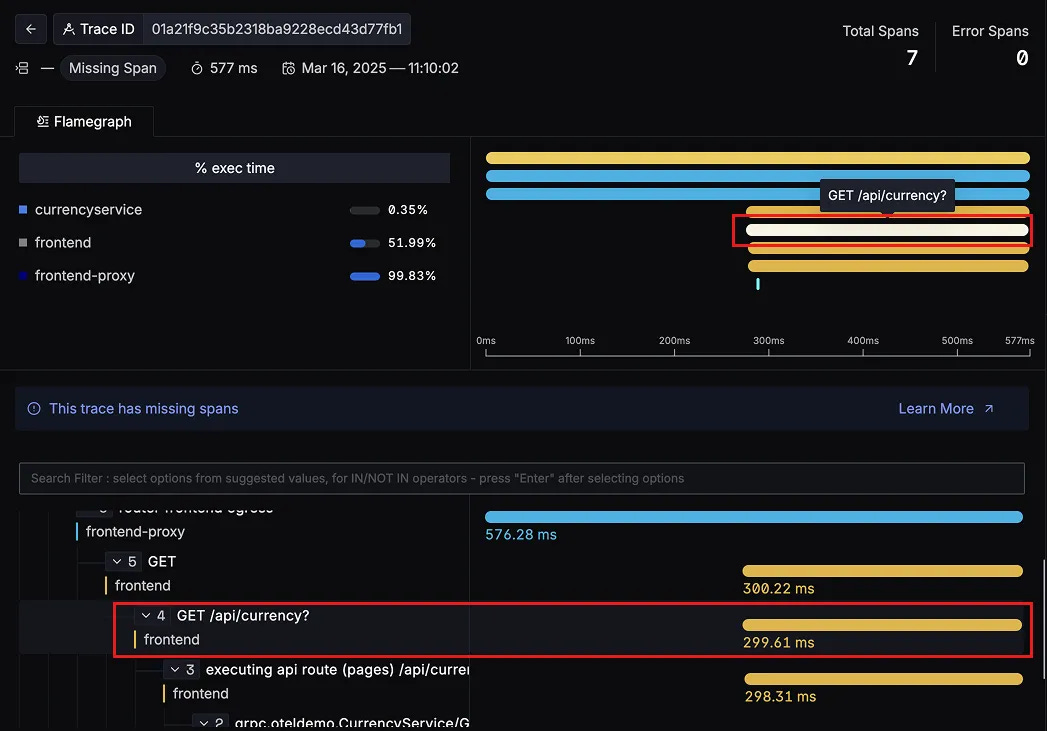Collapse span 3 executing api route chevron
Screen dimensions: 1047x731
175,670
